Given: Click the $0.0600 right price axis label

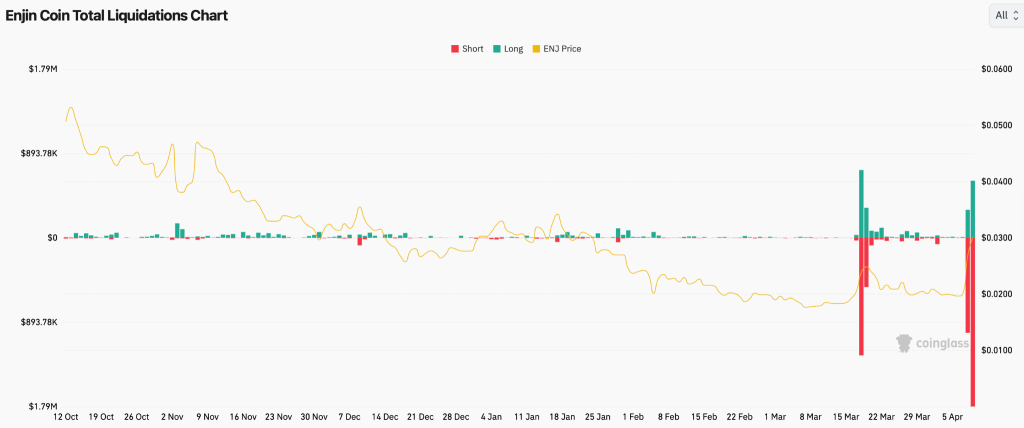Looking at the screenshot, I should point(997,69).
